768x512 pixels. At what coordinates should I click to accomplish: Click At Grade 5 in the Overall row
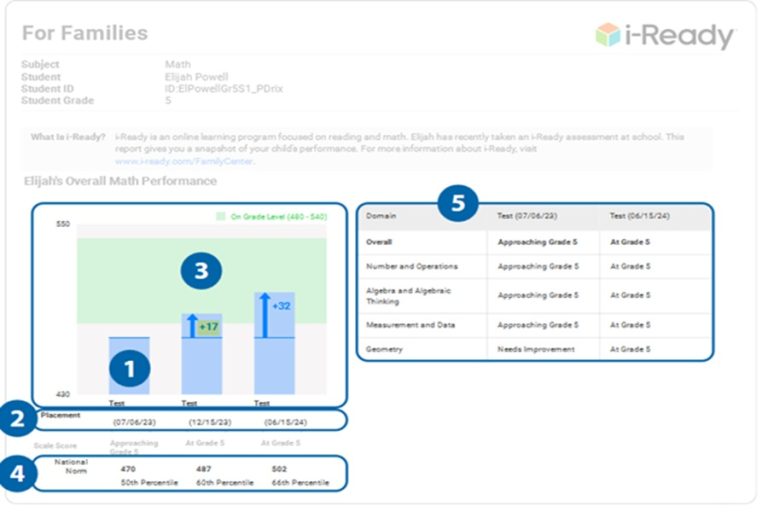click(x=630, y=242)
